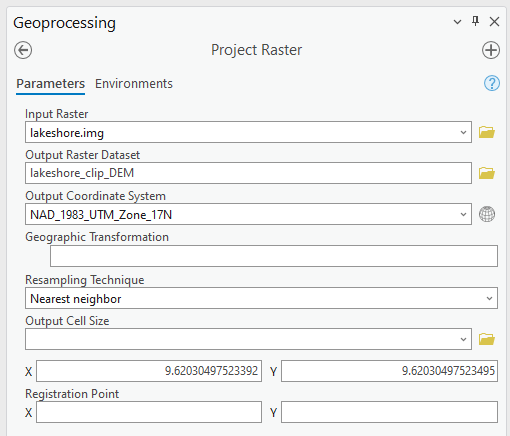Expand the Resampling Technique dropdown
Viewport: 510px width, 436px height.
(x=489, y=298)
